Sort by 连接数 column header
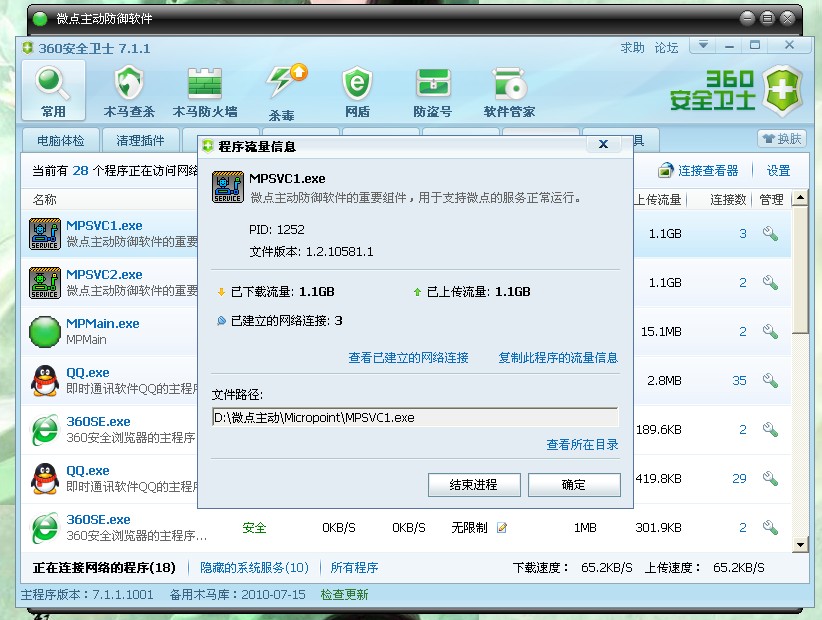Screen dimensions: 822x620 coord(728,200)
